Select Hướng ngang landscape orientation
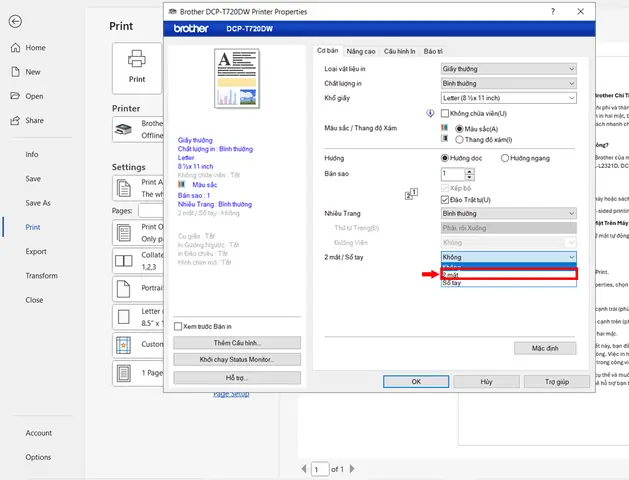Screen dimensions: 629x480 click(x=505, y=158)
